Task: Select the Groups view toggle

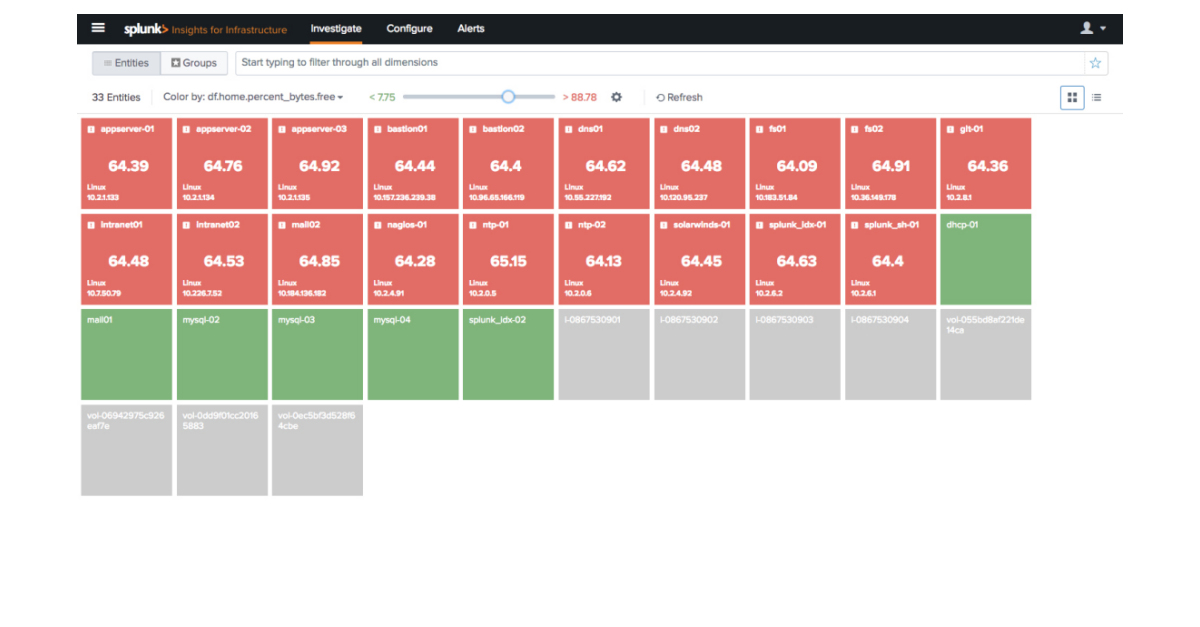Action: [194, 63]
